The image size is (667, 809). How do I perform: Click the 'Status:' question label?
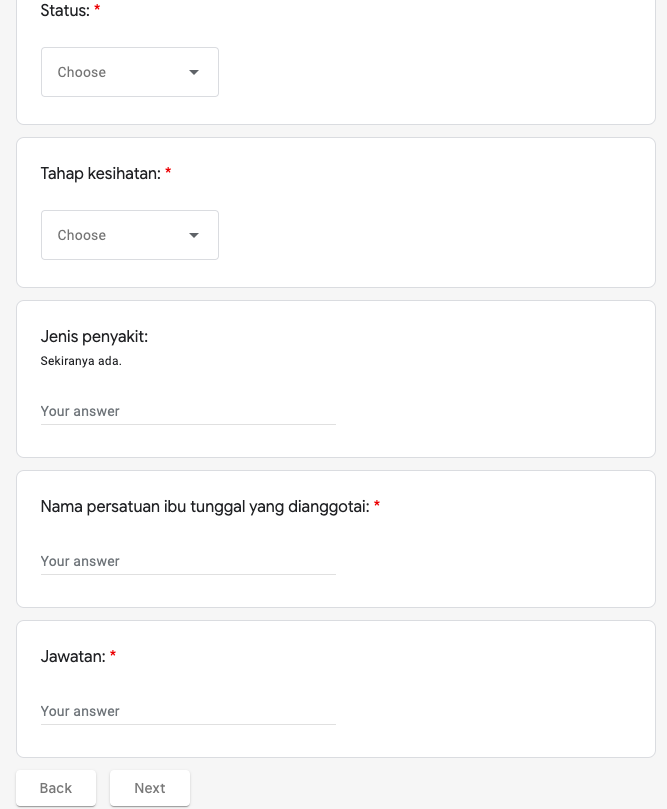(x=64, y=11)
